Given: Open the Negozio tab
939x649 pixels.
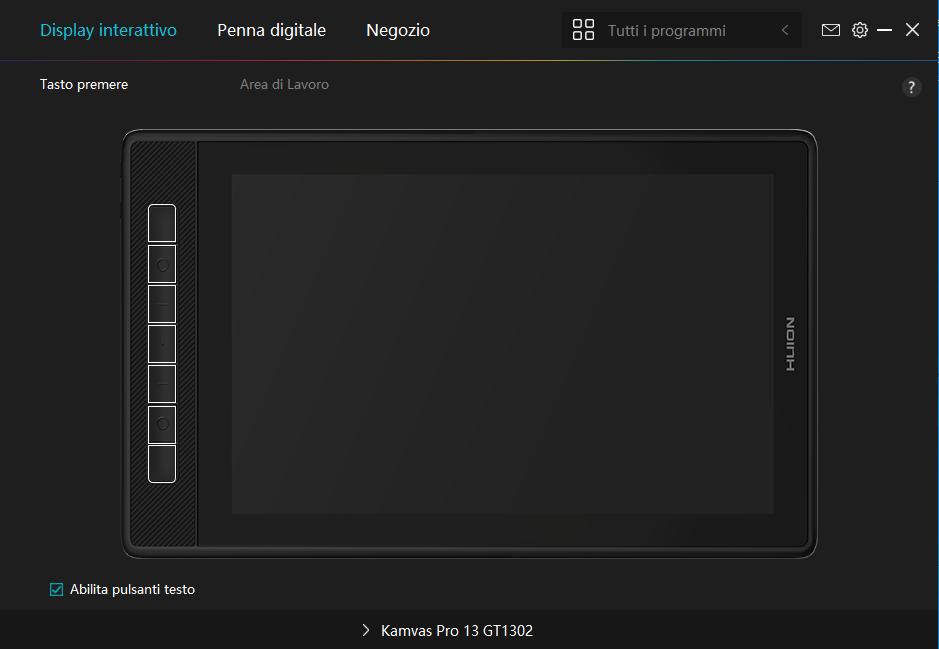Looking at the screenshot, I should [x=398, y=30].
